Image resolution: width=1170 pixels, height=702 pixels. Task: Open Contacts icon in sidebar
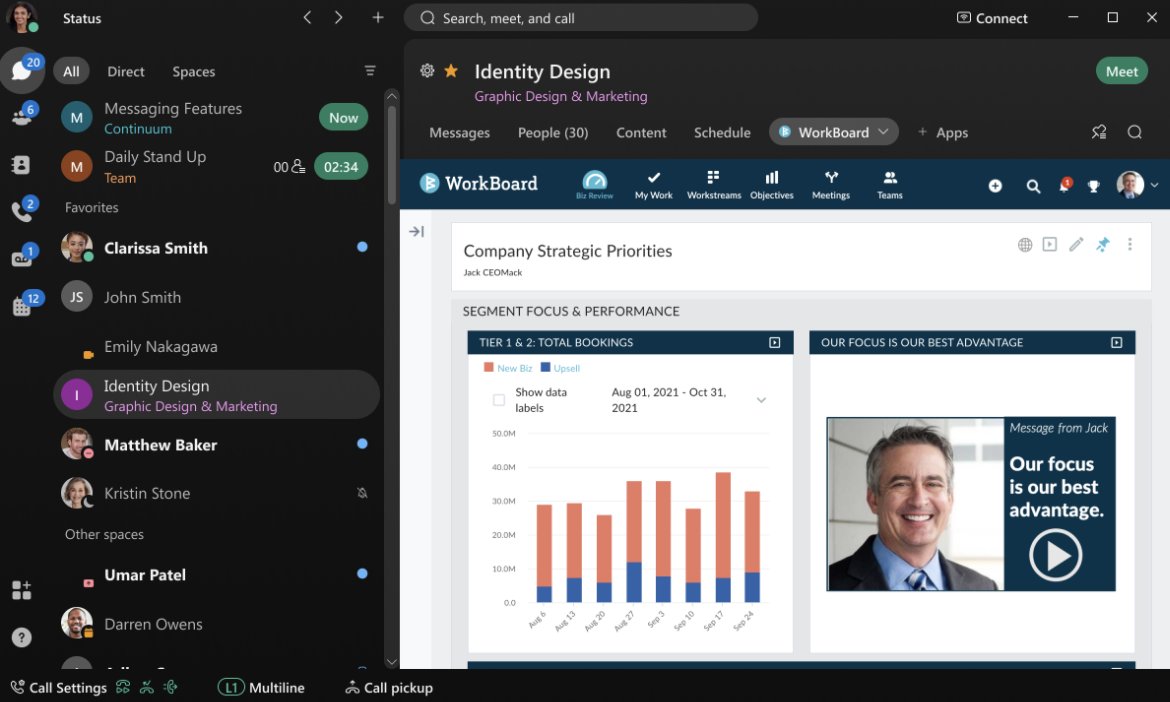[x=21, y=165]
